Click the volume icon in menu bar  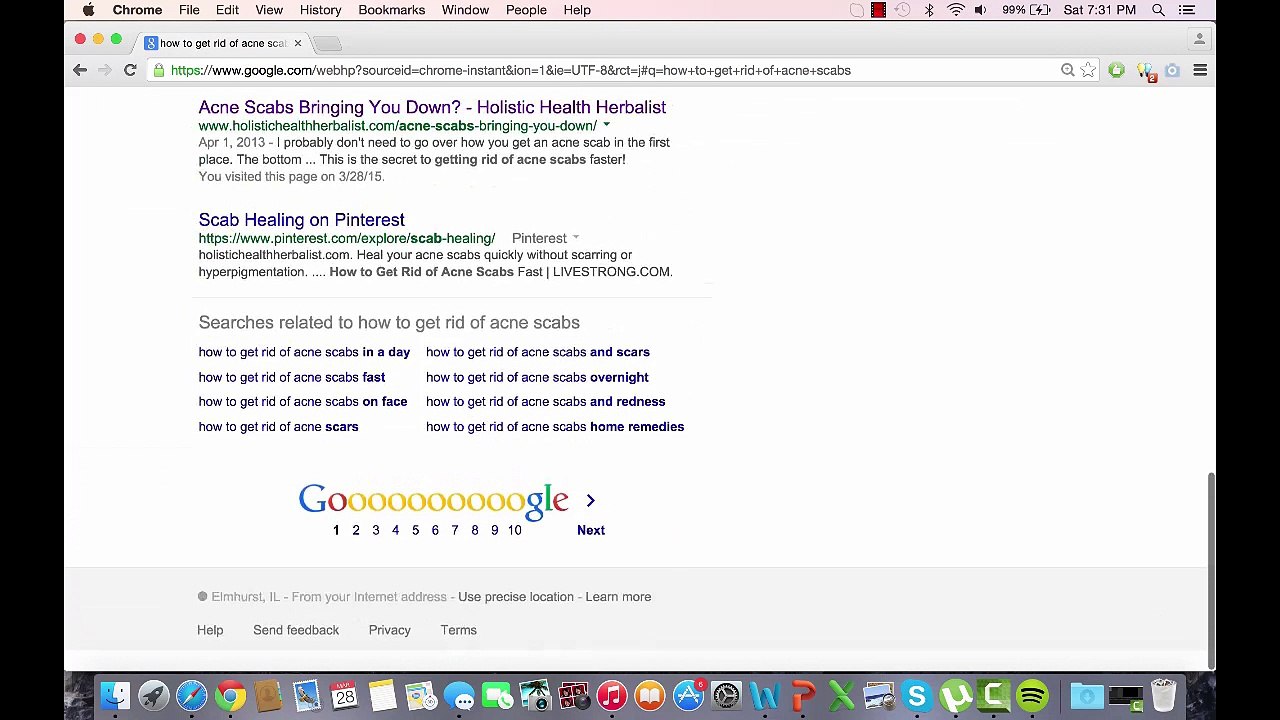[x=981, y=10]
